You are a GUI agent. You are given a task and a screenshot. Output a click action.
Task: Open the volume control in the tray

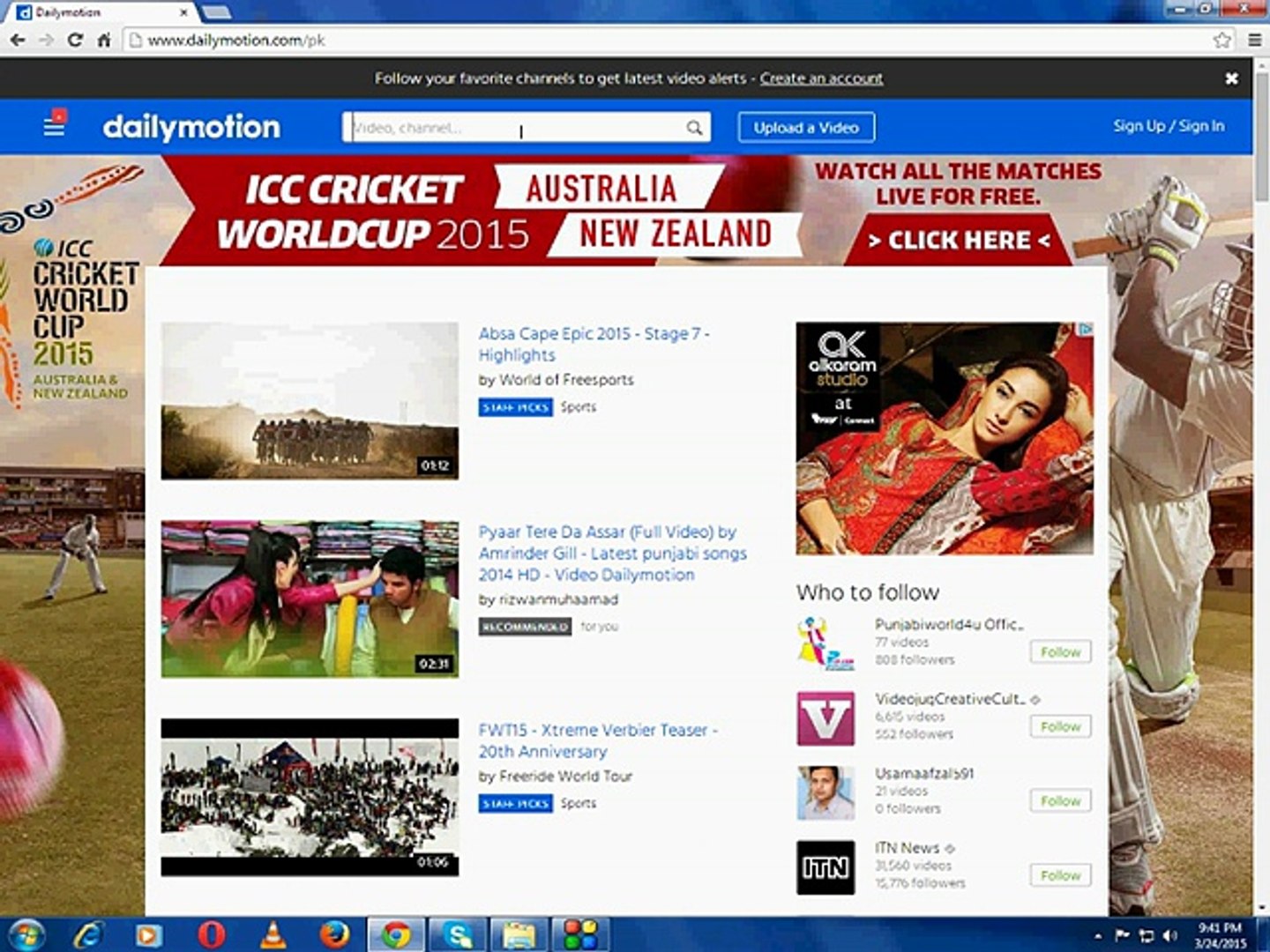pyautogui.click(x=1170, y=935)
